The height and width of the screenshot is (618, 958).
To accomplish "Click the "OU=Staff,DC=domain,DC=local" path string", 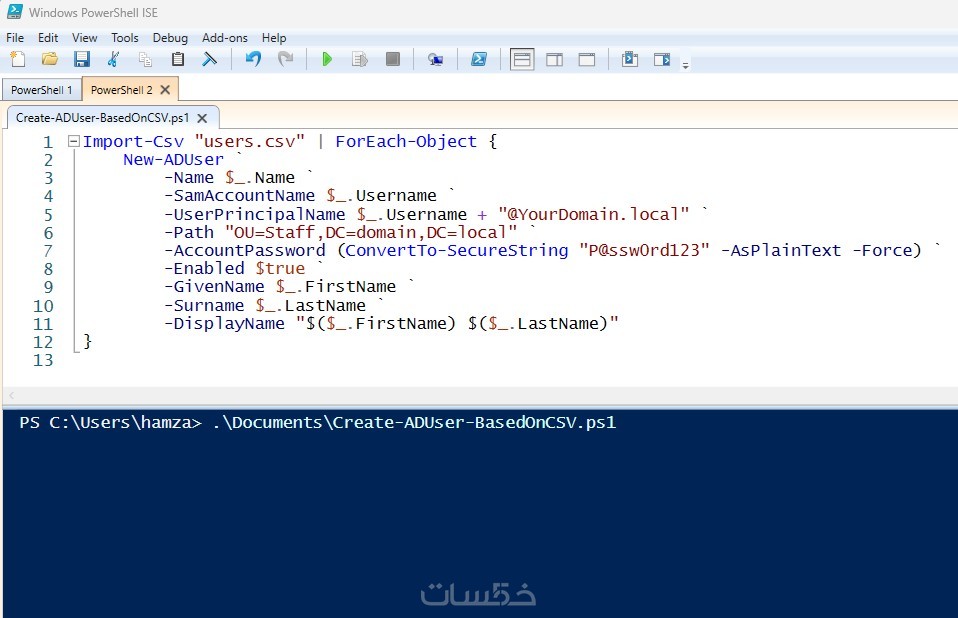I will (371, 233).
